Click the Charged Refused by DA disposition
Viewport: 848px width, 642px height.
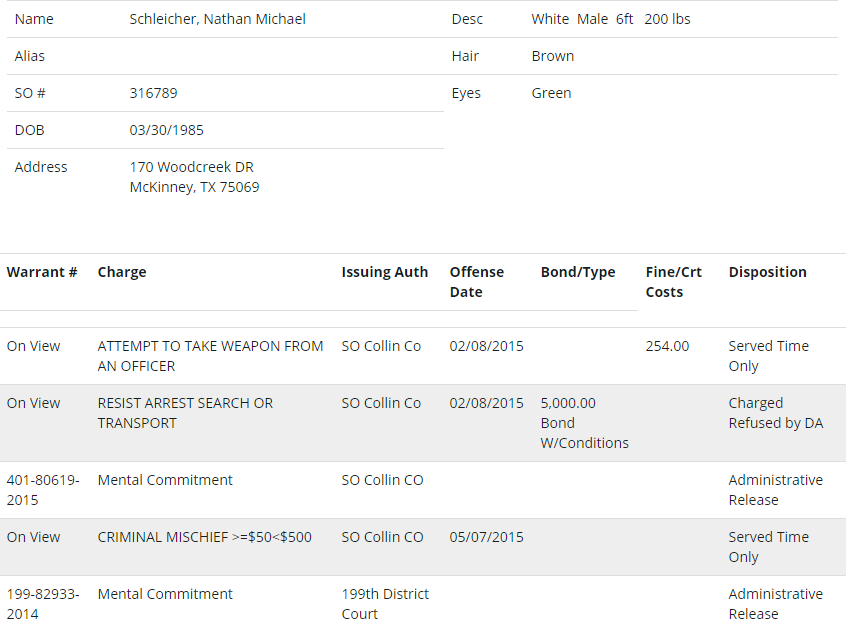point(776,413)
